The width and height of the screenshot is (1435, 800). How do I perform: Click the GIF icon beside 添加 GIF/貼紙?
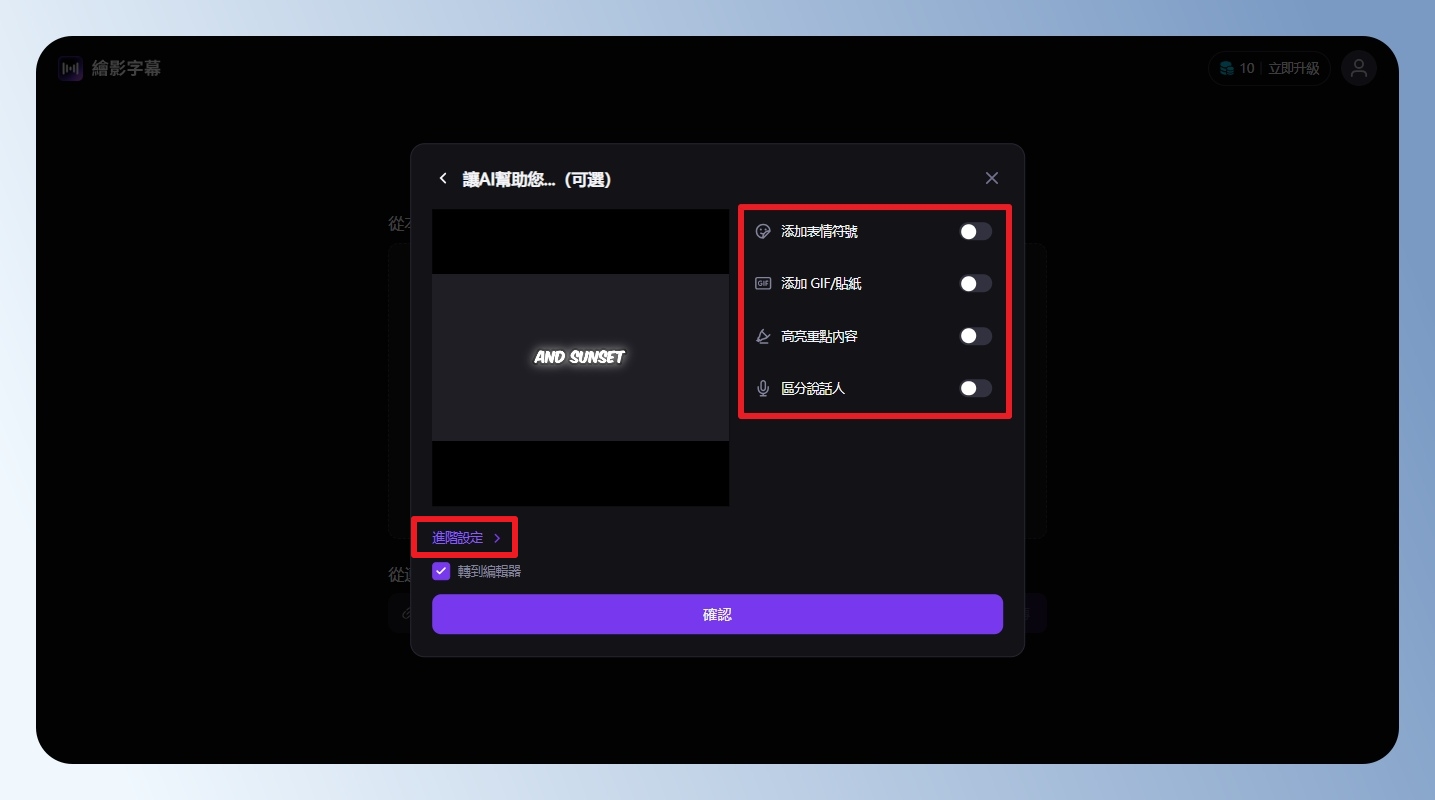point(763,284)
